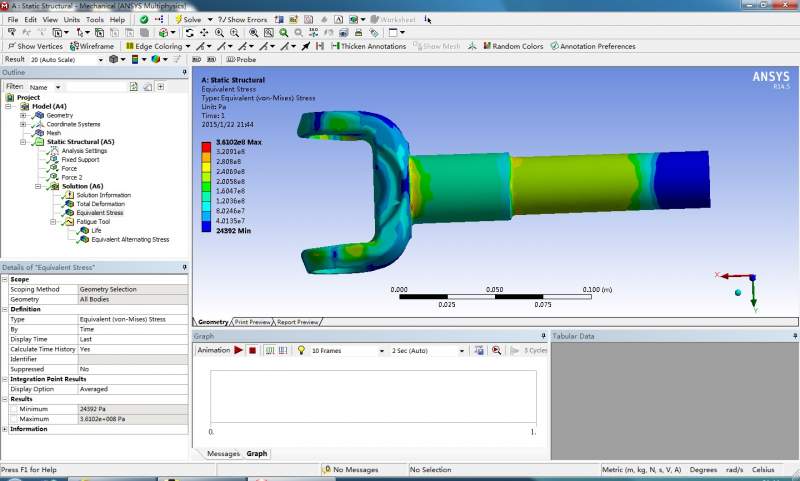Open Annotation Preferences
800x481 pixels.
pyautogui.click(x=593, y=46)
